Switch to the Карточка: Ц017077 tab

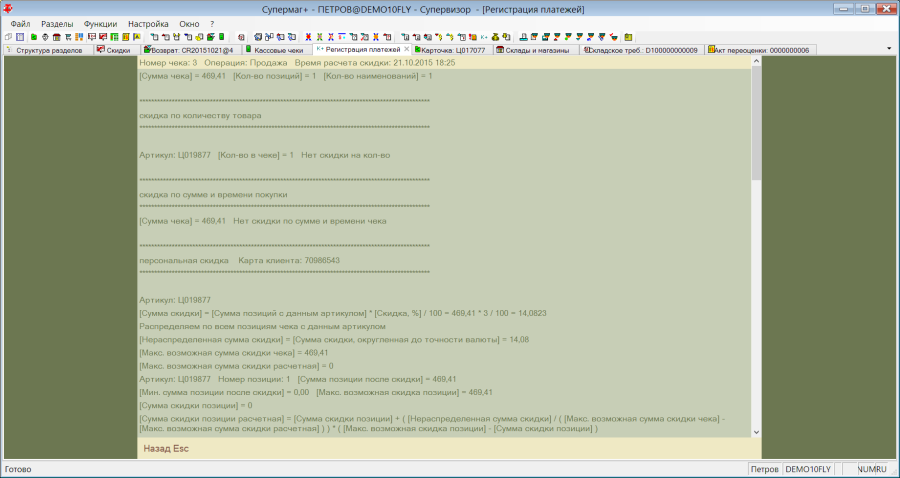(452, 50)
